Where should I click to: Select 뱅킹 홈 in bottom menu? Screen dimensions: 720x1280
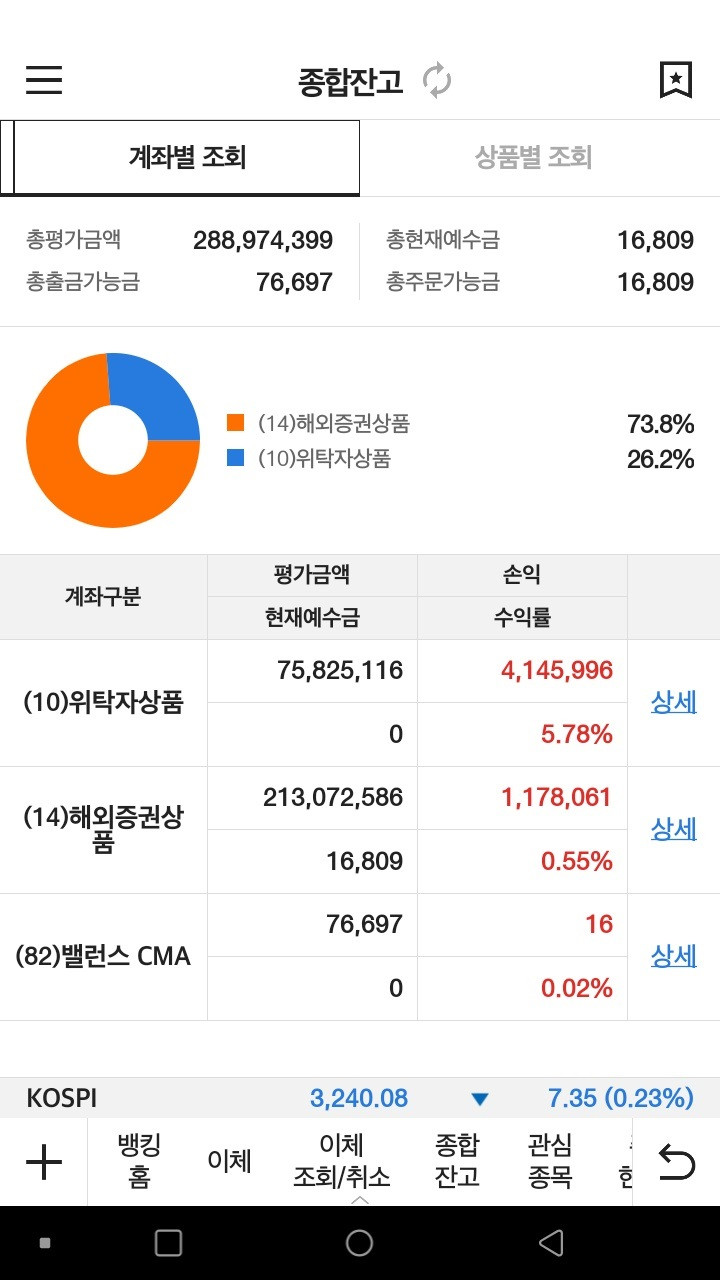(139, 1161)
